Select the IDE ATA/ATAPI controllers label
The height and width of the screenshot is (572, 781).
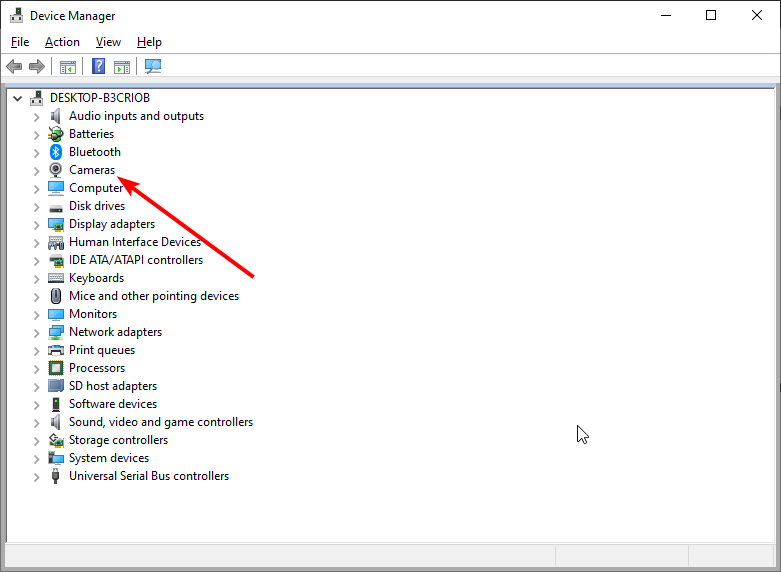136,260
